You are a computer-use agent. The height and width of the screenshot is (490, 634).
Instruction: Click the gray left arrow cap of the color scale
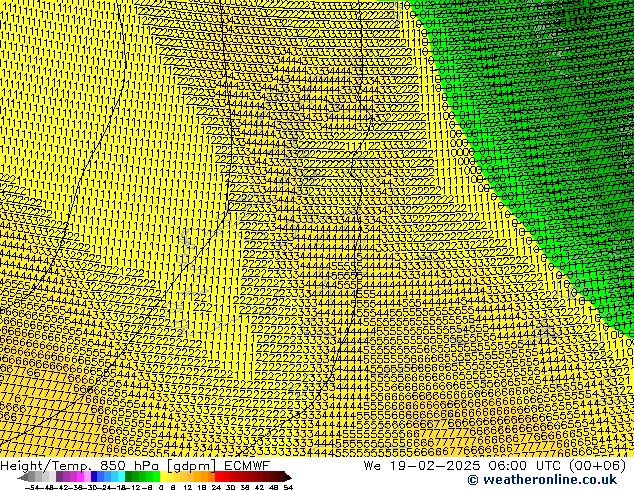[23, 477]
